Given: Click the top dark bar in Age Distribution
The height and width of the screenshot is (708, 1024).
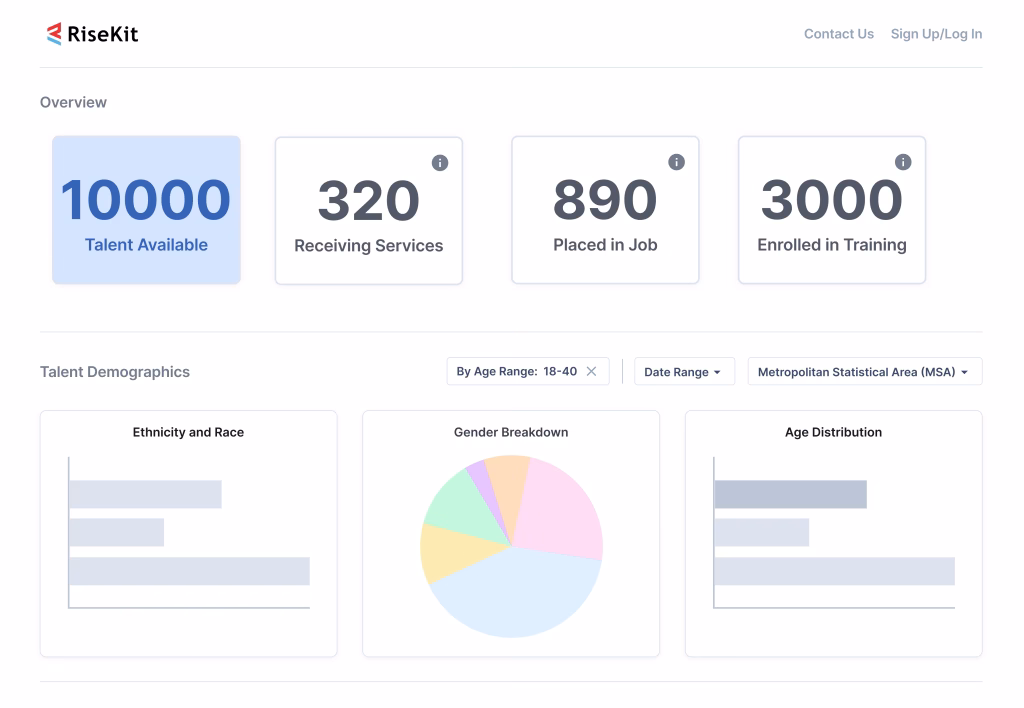Looking at the screenshot, I should [x=790, y=494].
